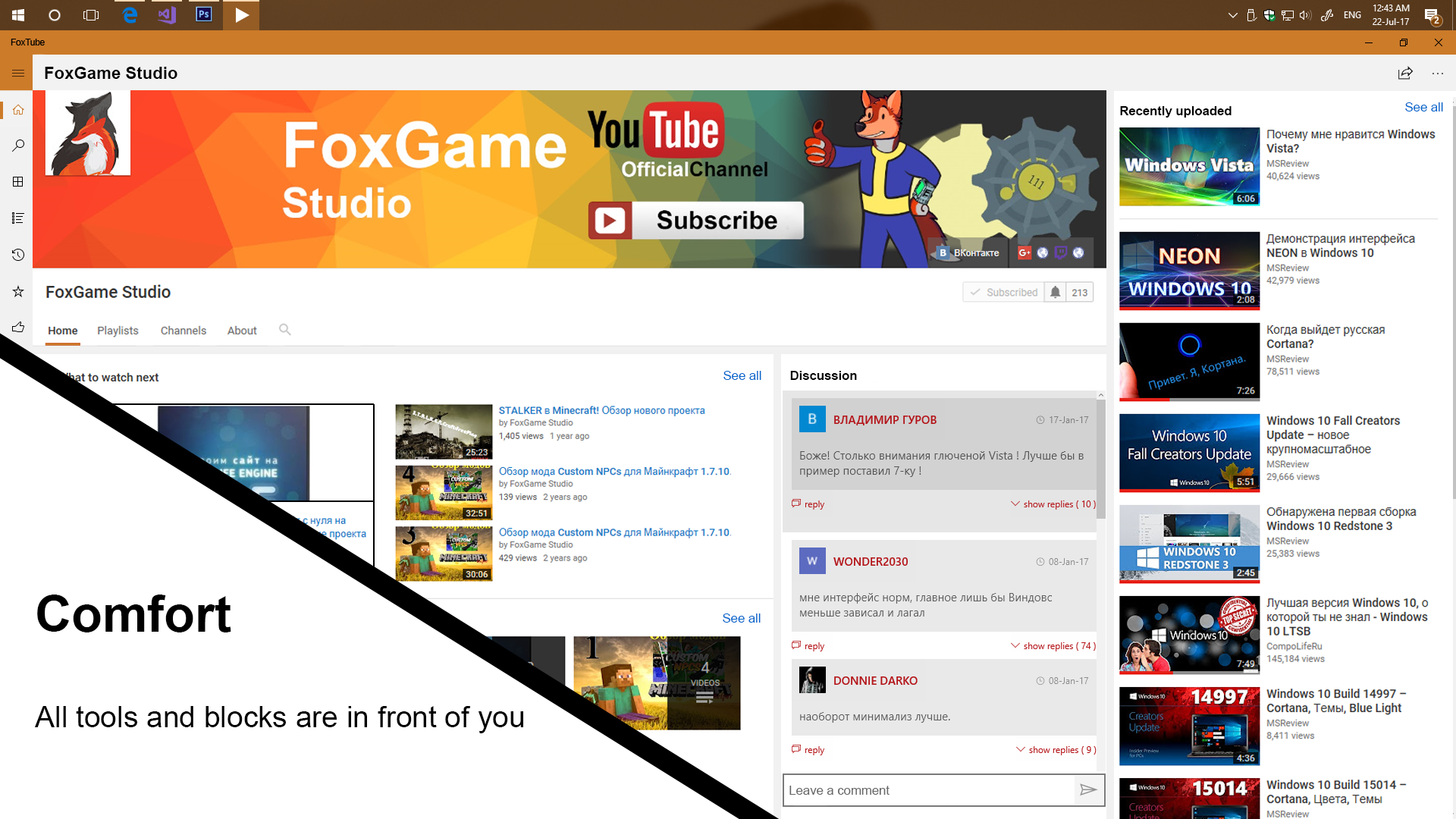
Task: Open the more options ellipsis menu
Action: 1438,74
